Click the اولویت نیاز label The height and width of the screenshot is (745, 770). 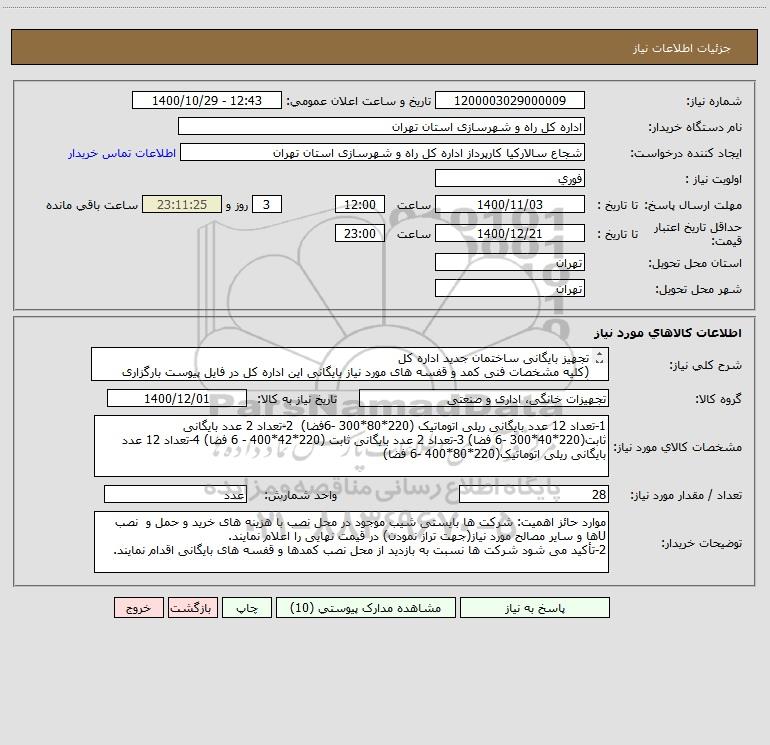714,179
